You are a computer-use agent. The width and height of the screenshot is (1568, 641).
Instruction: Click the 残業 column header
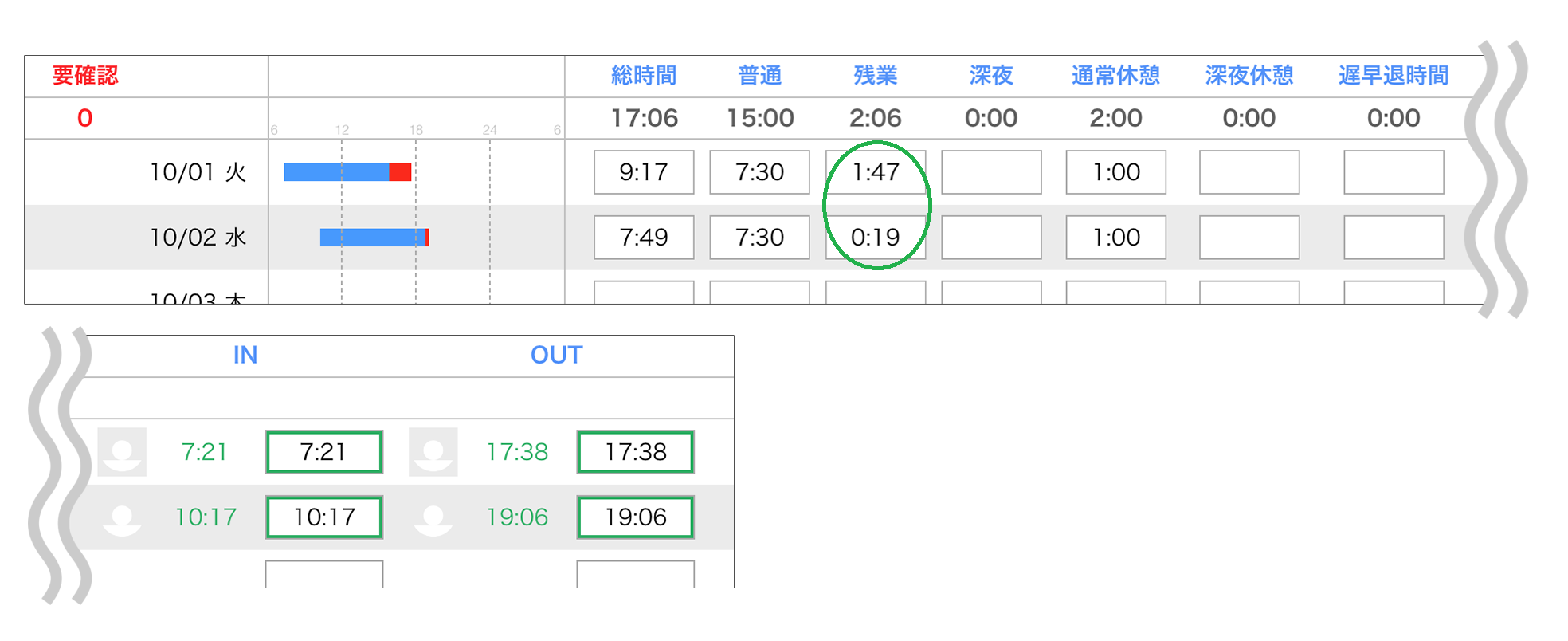pyautogui.click(x=876, y=76)
